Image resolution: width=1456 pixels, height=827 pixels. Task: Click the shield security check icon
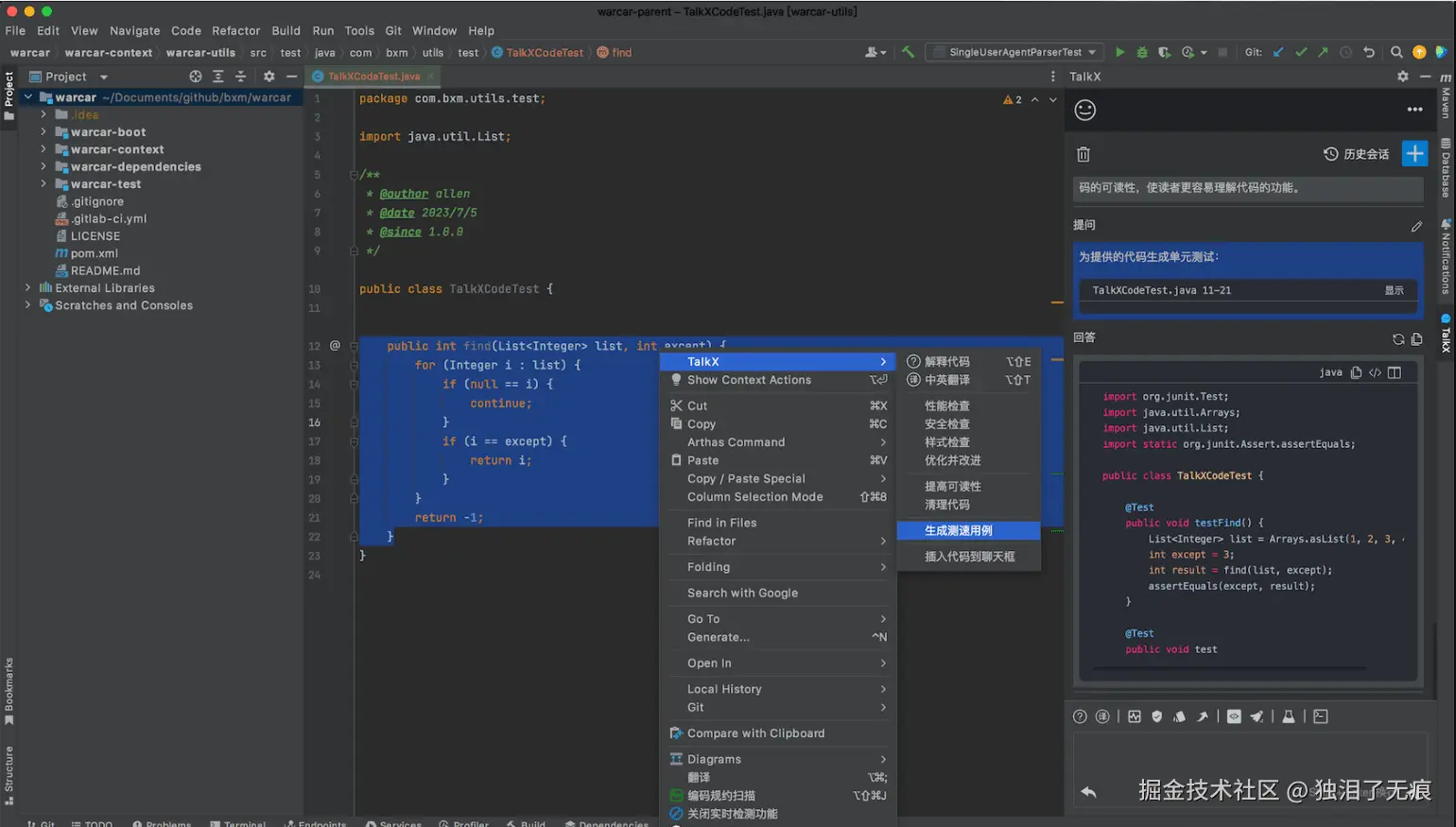[x=1156, y=716]
